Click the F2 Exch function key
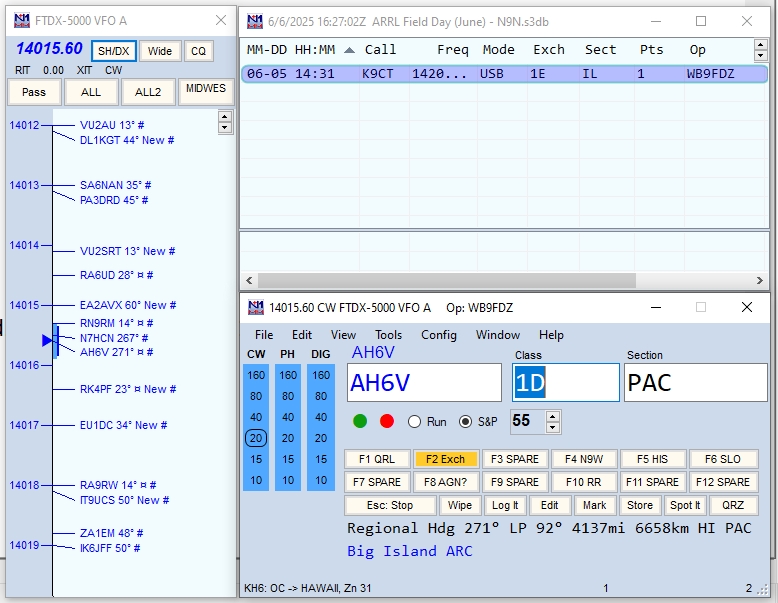This screenshot has width=778, height=603. click(x=444, y=459)
